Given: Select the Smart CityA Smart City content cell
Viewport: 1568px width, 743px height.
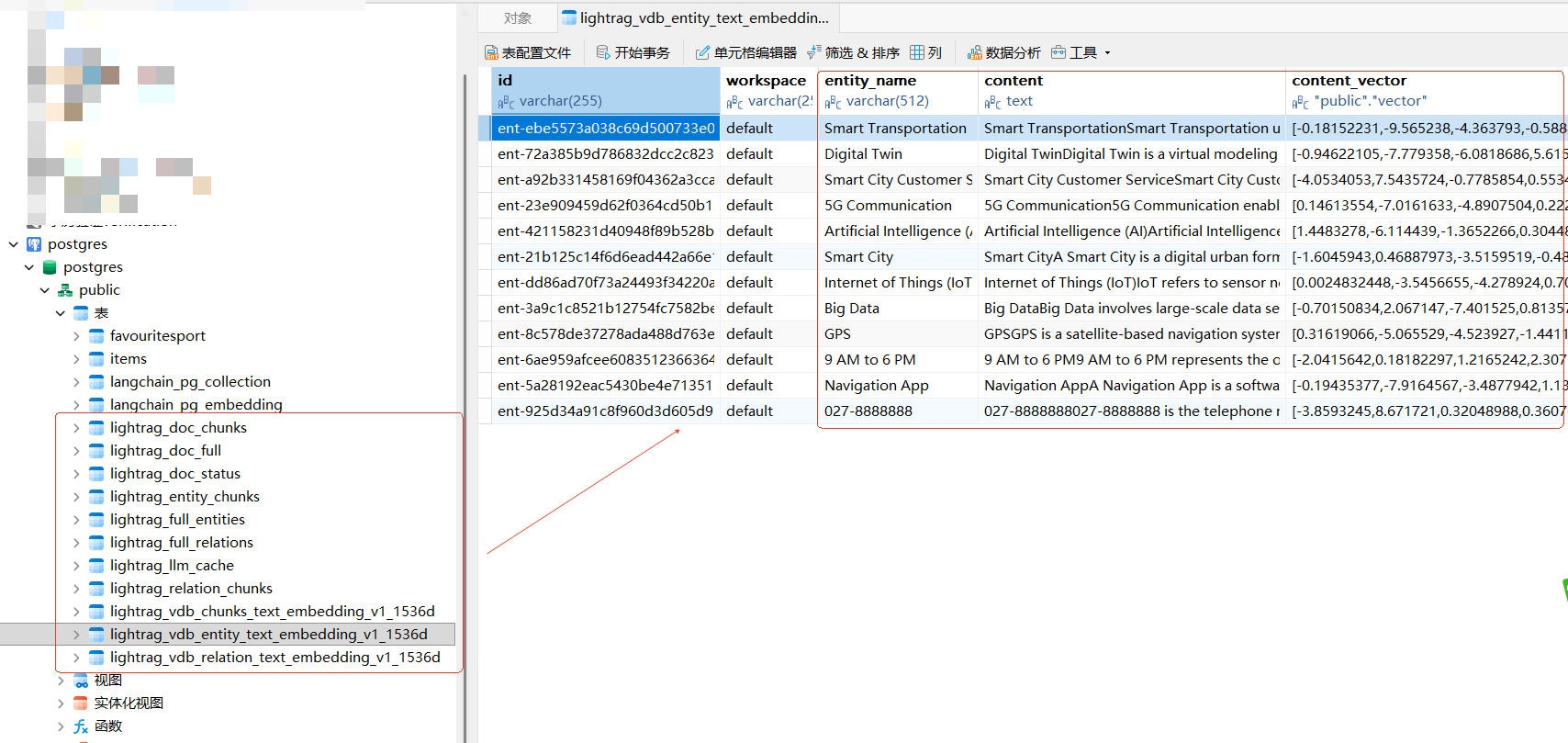Looking at the screenshot, I should click(1132, 257).
